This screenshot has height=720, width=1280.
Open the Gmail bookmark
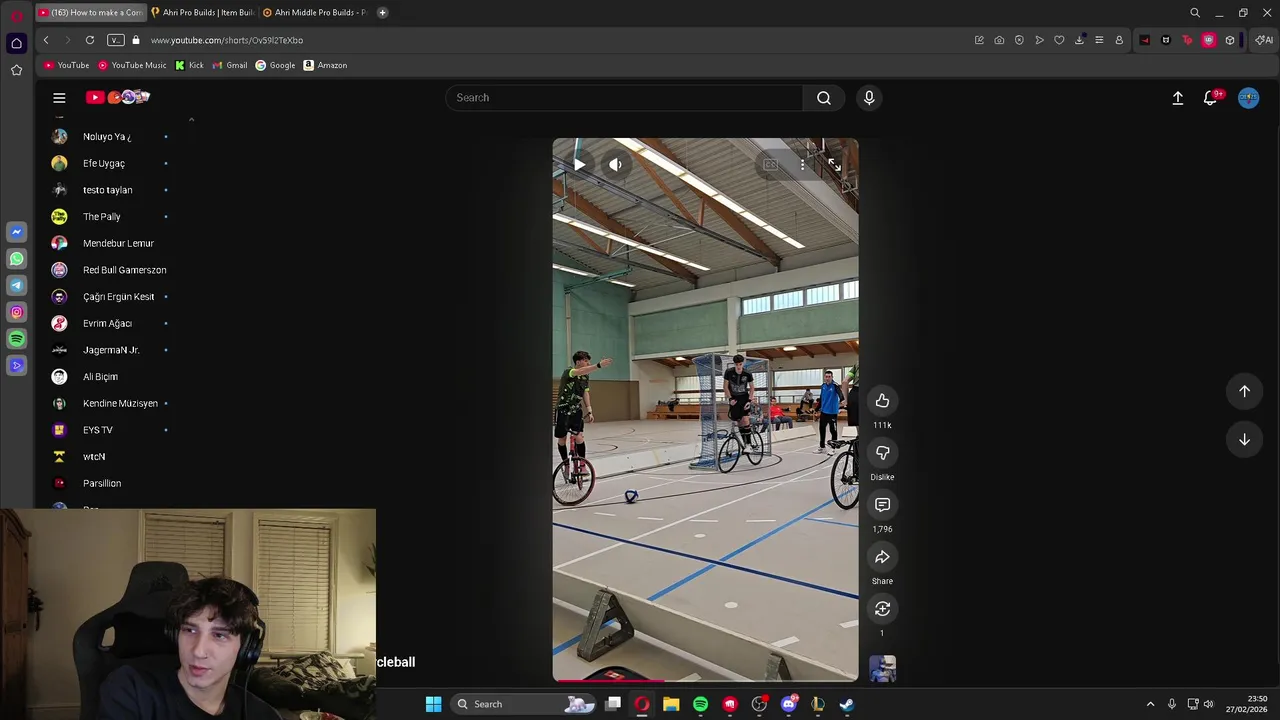click(x=229, y=65)
